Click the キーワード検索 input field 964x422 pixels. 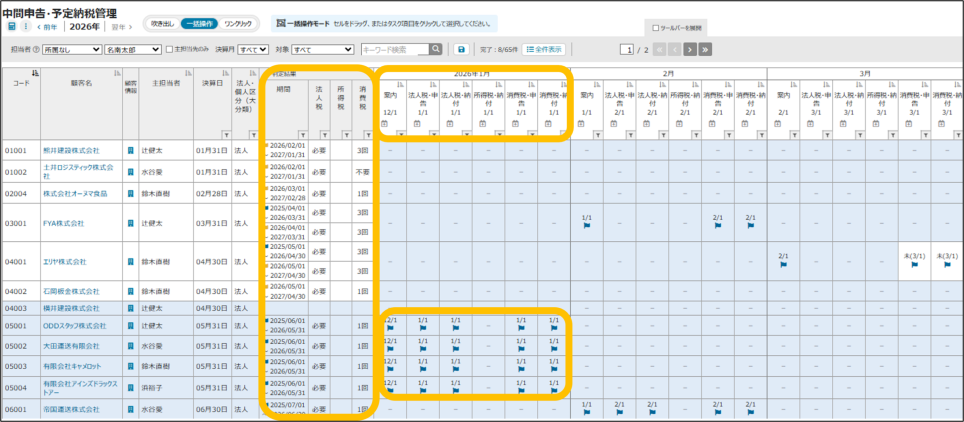click(394, 49)
